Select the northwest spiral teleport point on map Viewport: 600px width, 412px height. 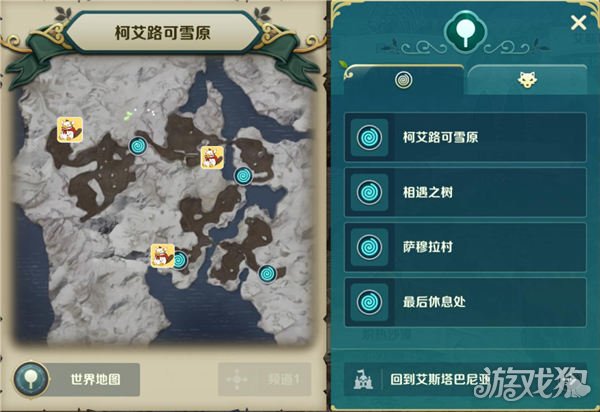click(x=138, y=146)
